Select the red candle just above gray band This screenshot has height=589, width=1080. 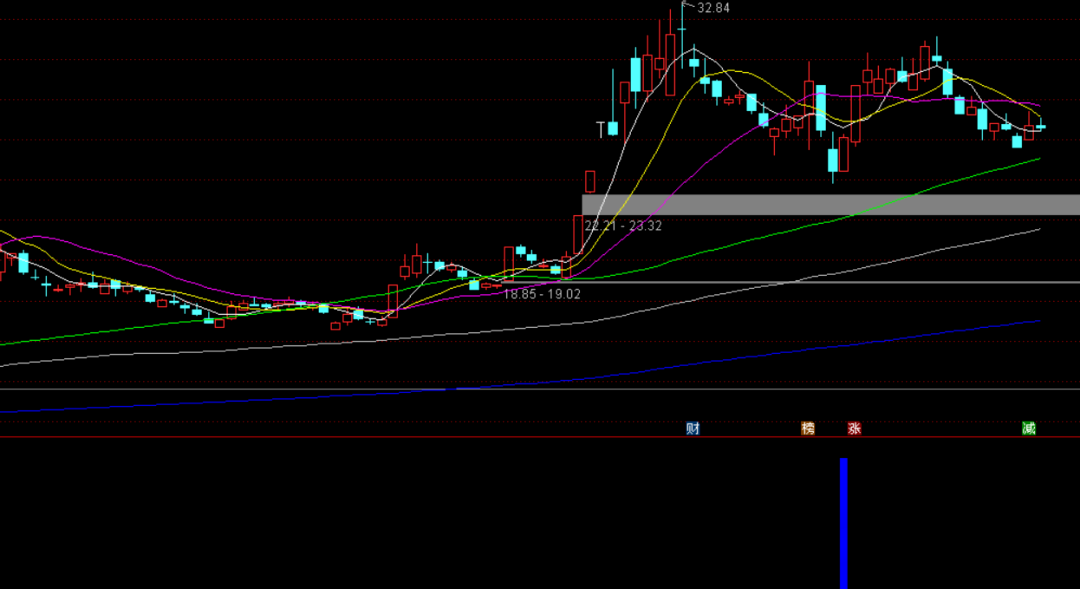coord(590,181)
